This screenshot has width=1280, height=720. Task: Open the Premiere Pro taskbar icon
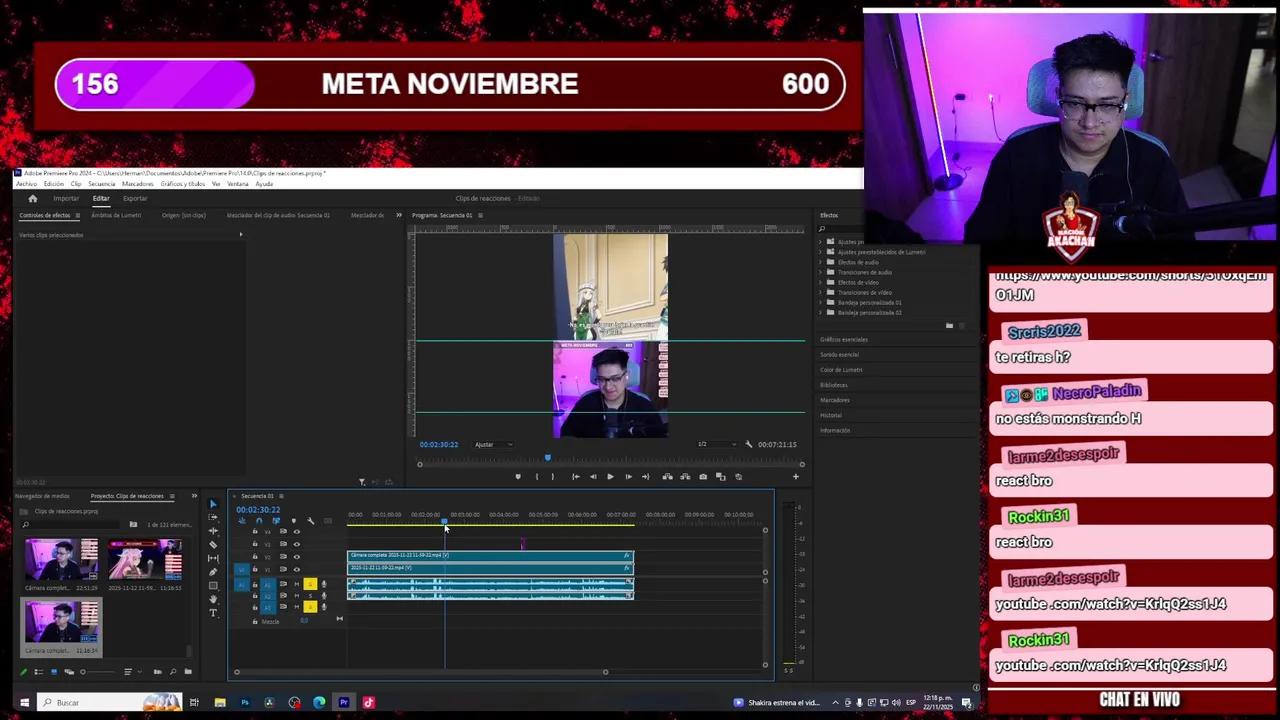(x=343, y=702)
